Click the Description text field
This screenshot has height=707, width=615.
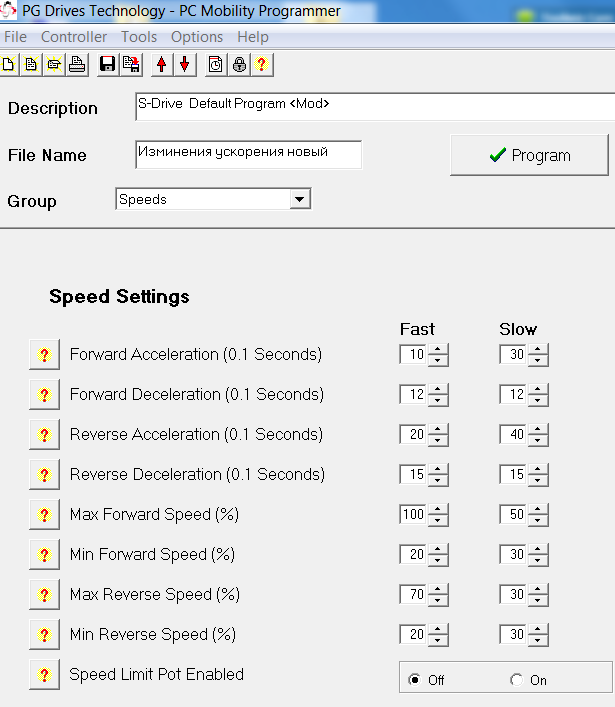tap(370, 107)
